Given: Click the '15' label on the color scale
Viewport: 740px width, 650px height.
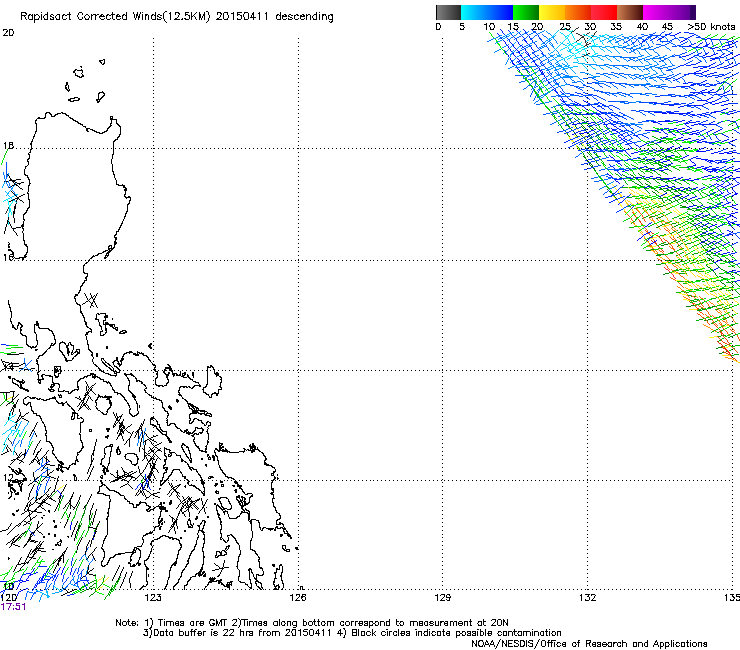Looking at the screenshot, I should (513, 27).
